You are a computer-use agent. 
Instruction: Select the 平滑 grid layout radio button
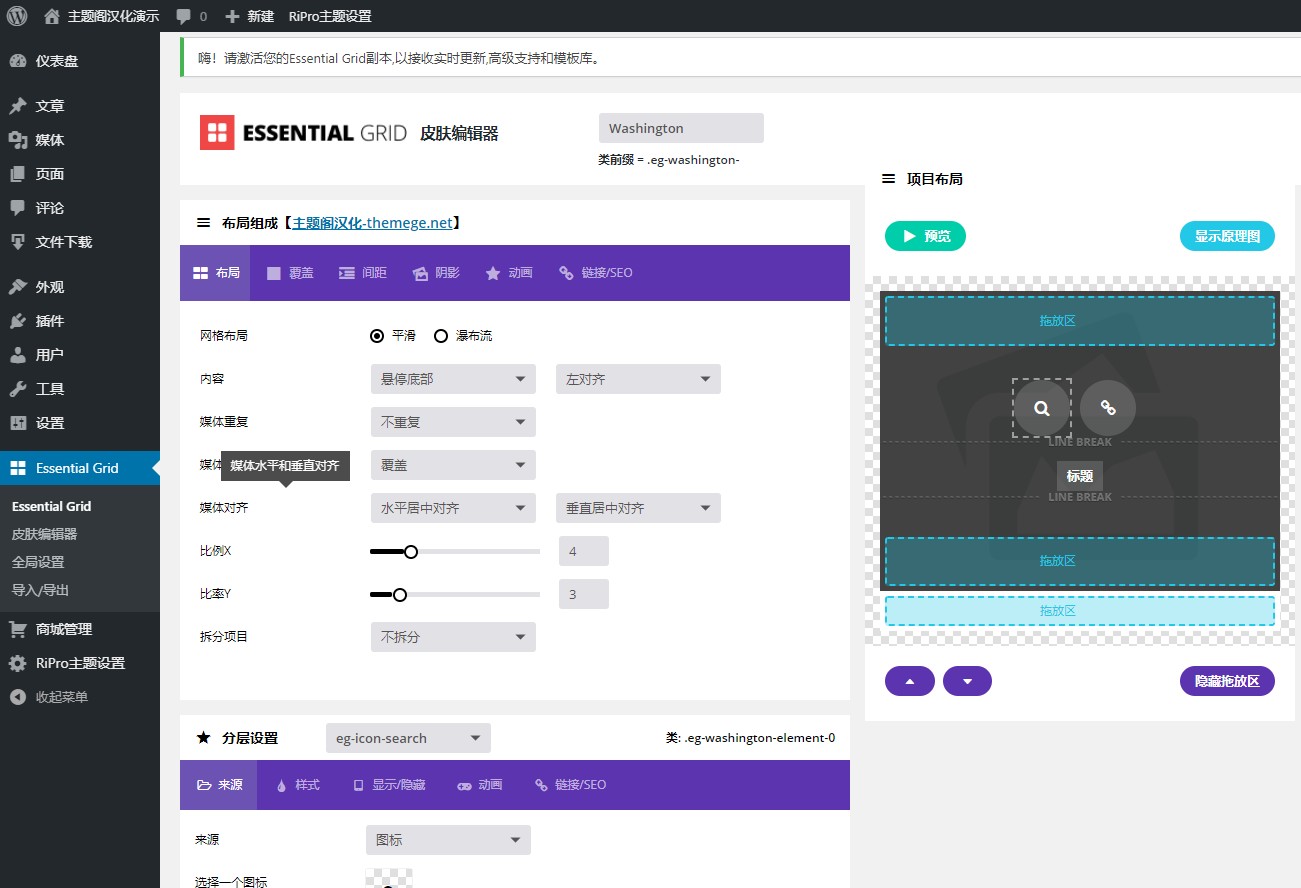coord(377,336)
